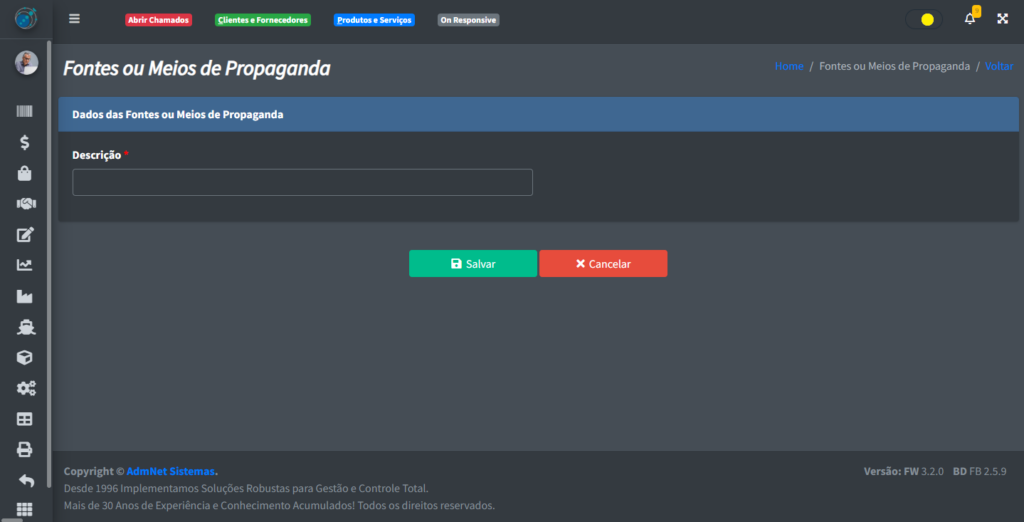Open the barcode sidebar icon
The width and height of the screenshot is (1024, 522).
(25, 112)
